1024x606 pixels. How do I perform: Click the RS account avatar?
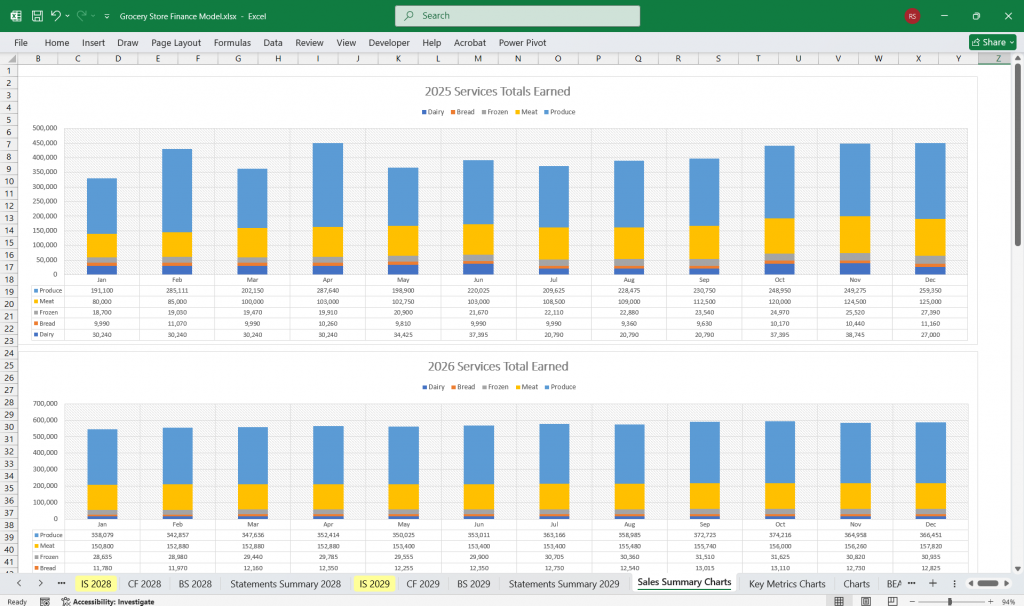coord(912,16)
